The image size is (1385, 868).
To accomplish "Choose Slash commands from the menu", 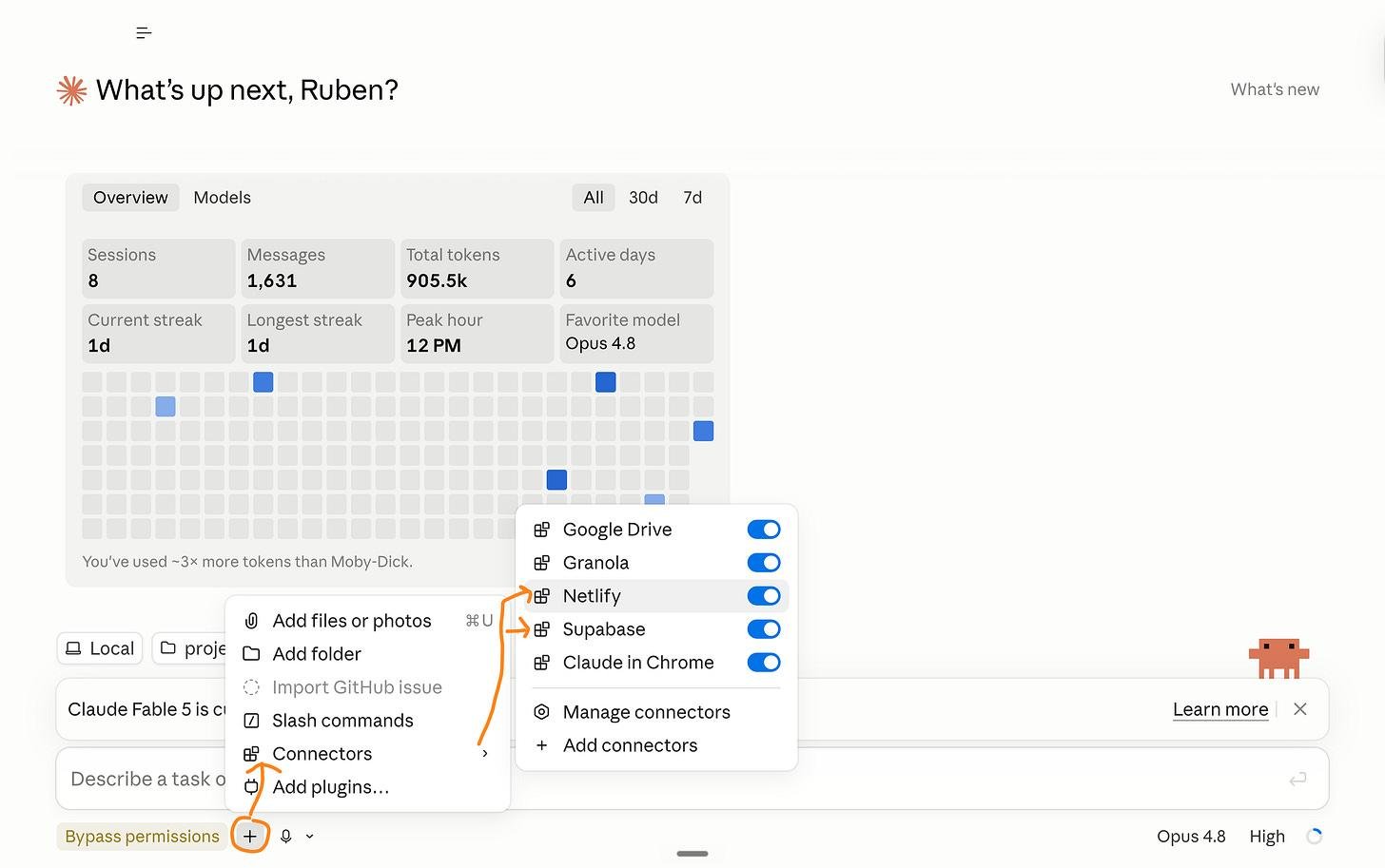I will pos(368,721).
